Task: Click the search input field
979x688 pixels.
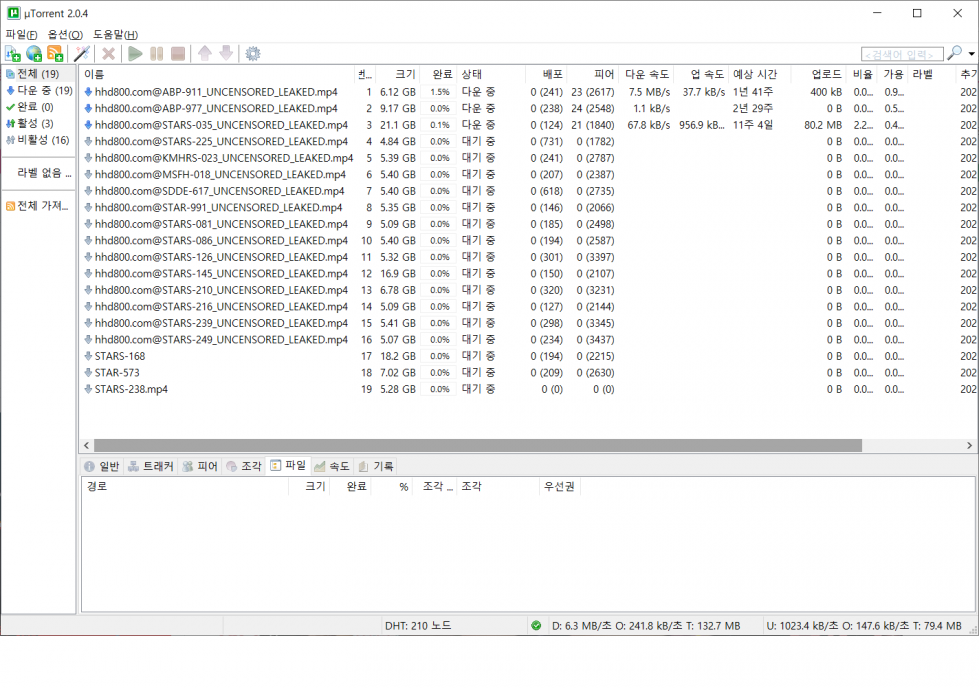Action: pyautogui.click(x=902, y=54)
